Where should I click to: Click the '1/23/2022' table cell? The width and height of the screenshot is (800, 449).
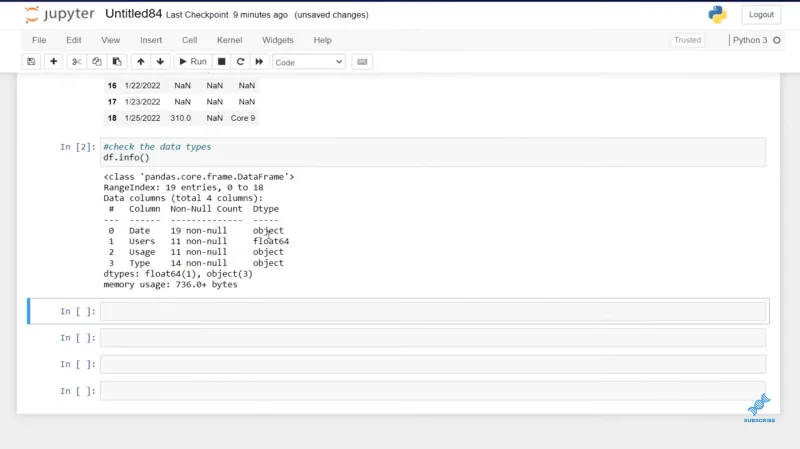(142, 102)
